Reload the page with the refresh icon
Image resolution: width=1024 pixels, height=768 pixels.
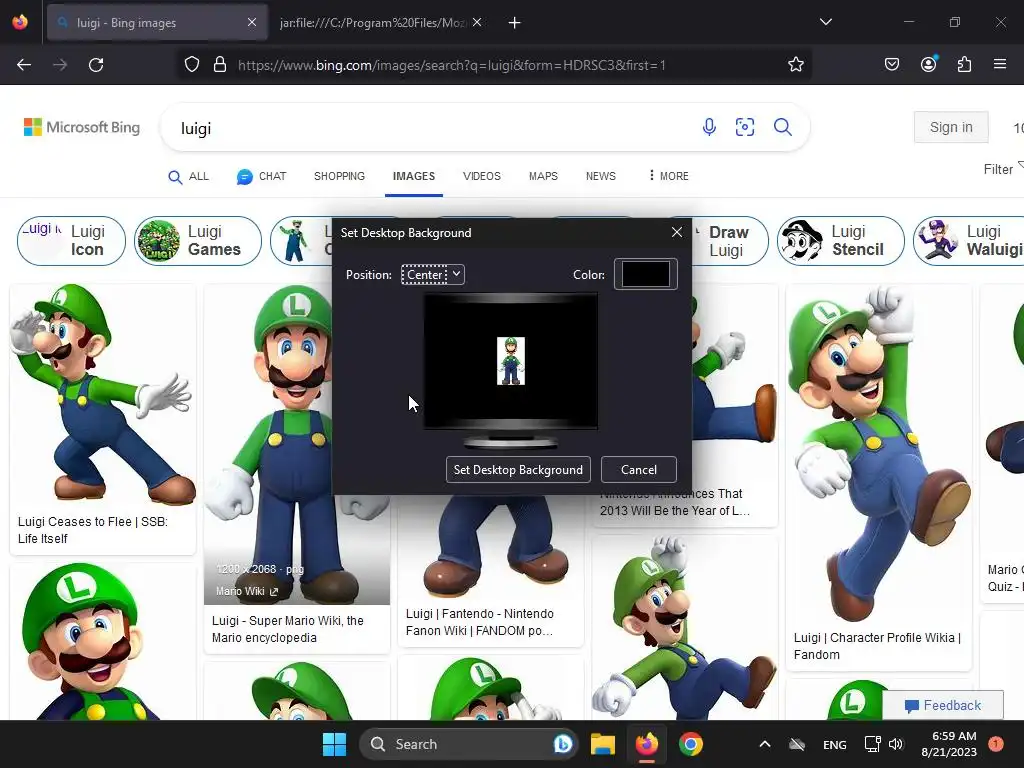coord(96,65)
